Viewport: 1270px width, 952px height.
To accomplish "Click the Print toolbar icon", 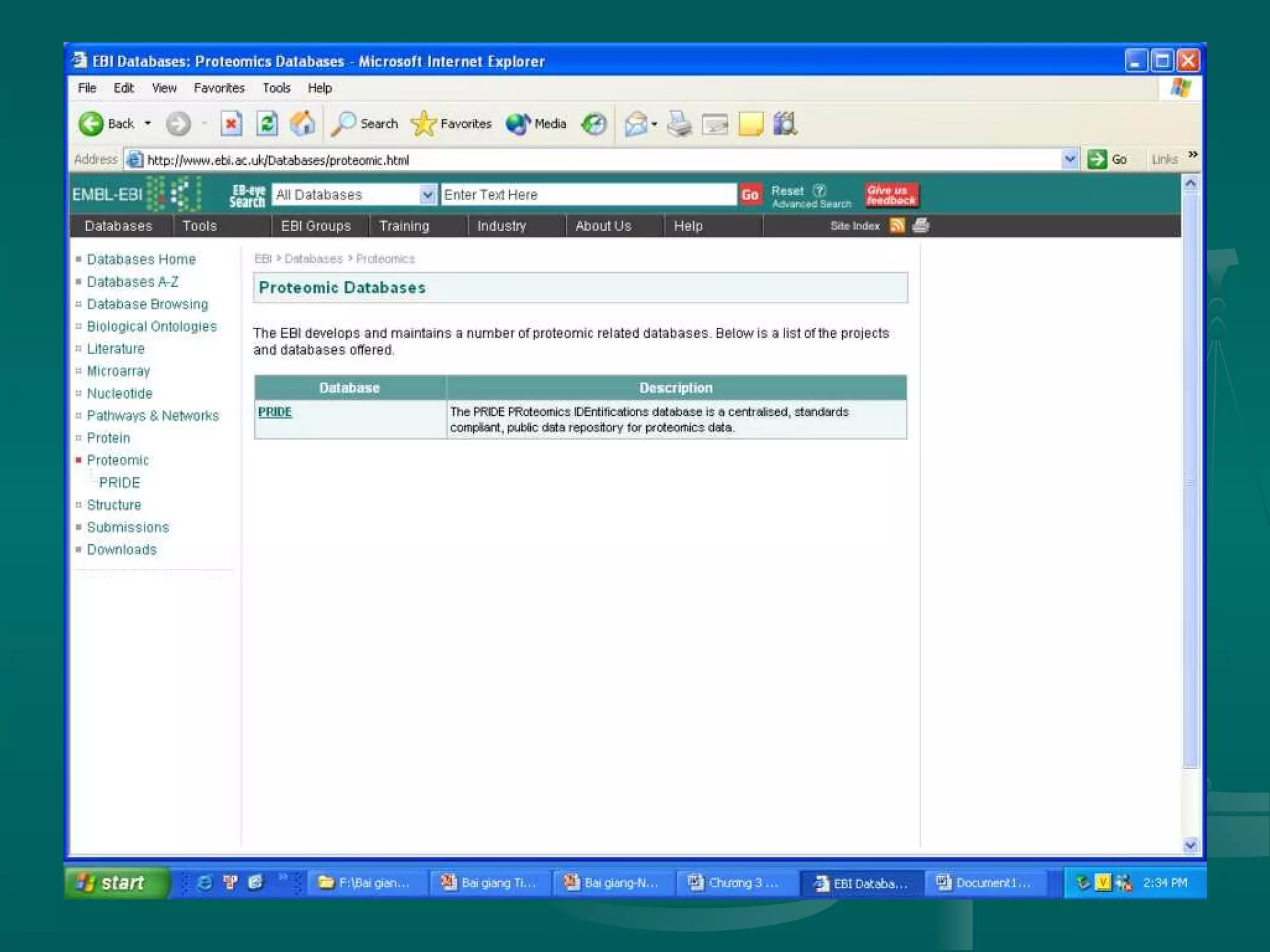I will pos(680,124).
